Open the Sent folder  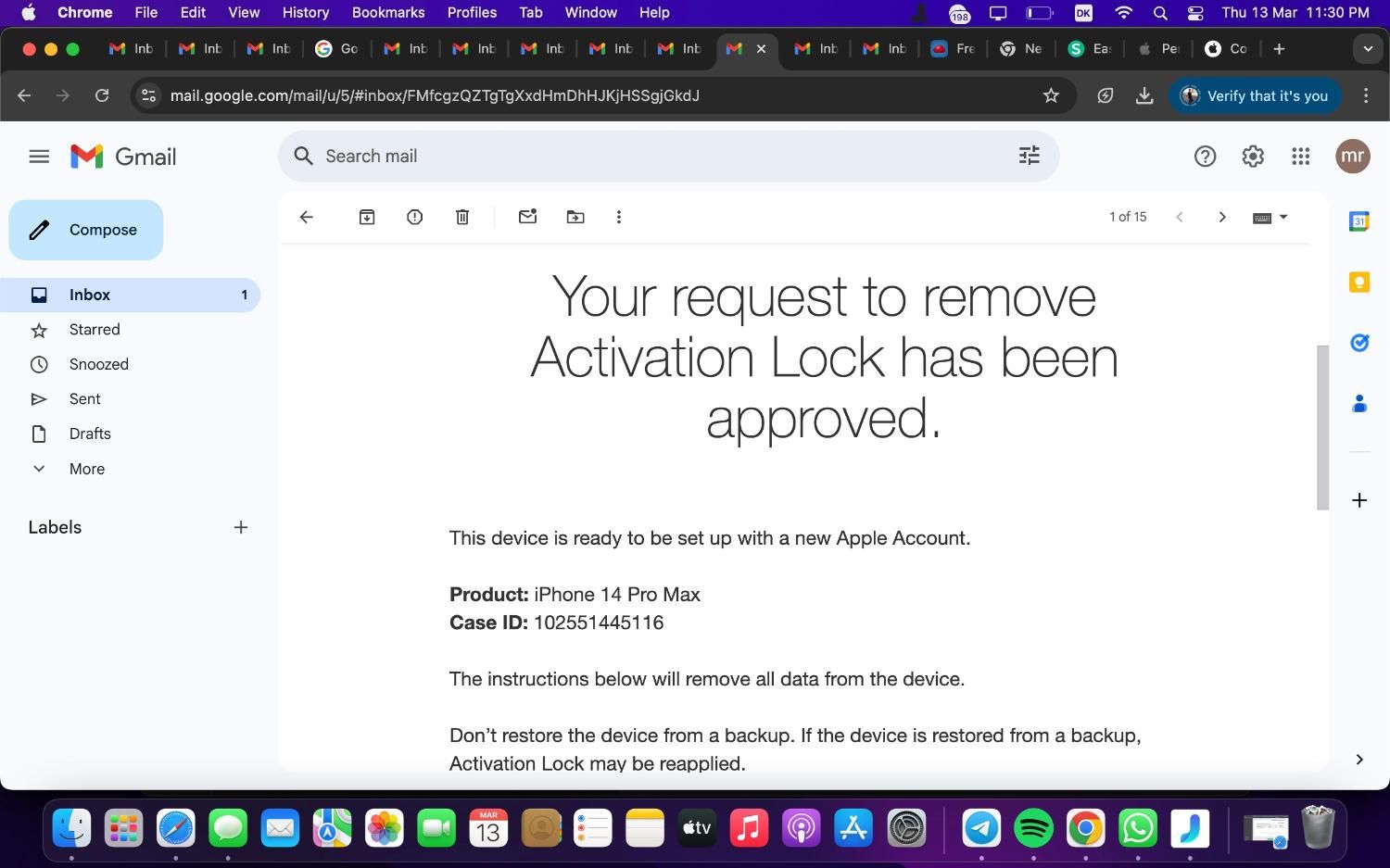[130, 399]
